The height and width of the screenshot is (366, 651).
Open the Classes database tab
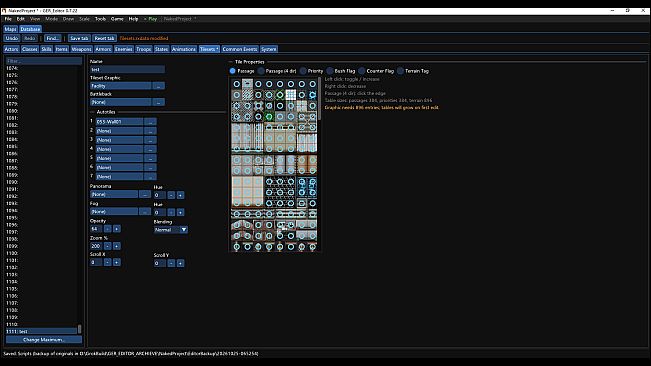pos(29,49)
